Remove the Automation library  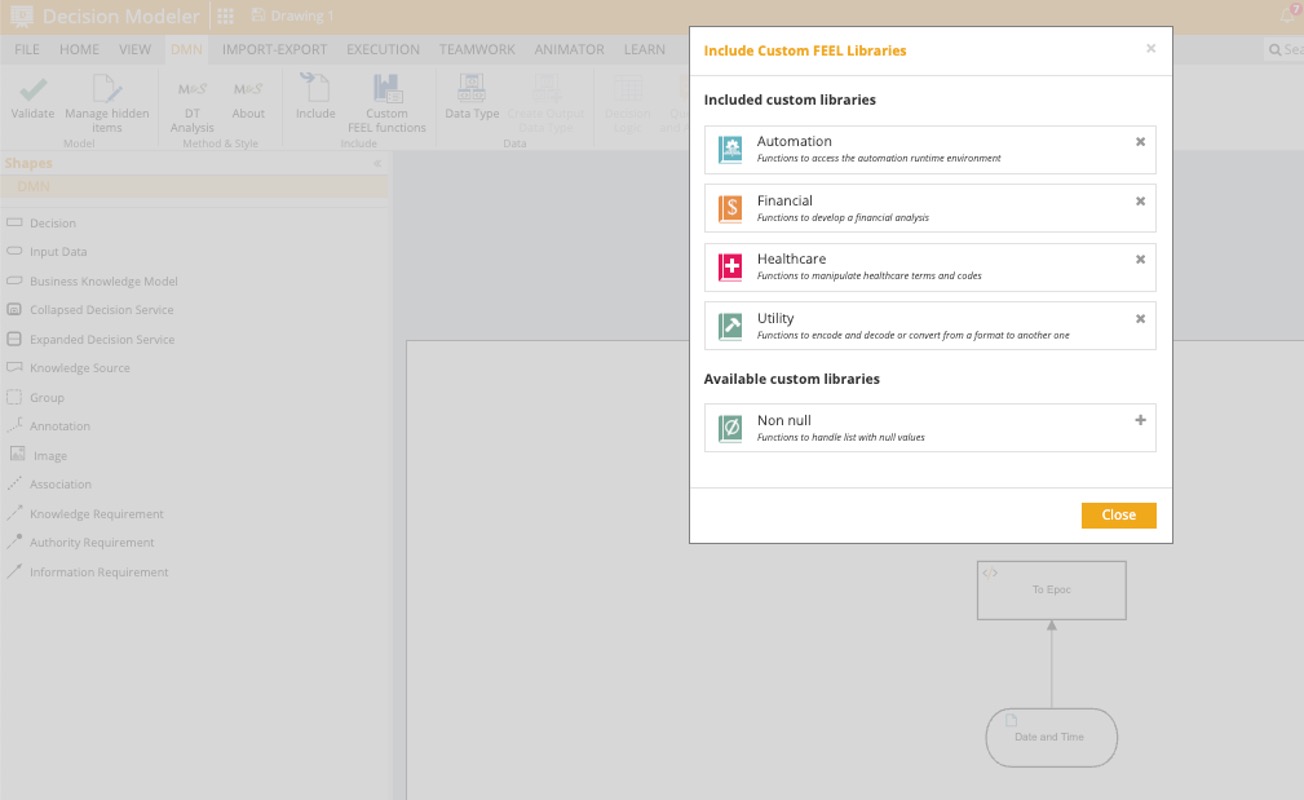(x=1140, y=142)
